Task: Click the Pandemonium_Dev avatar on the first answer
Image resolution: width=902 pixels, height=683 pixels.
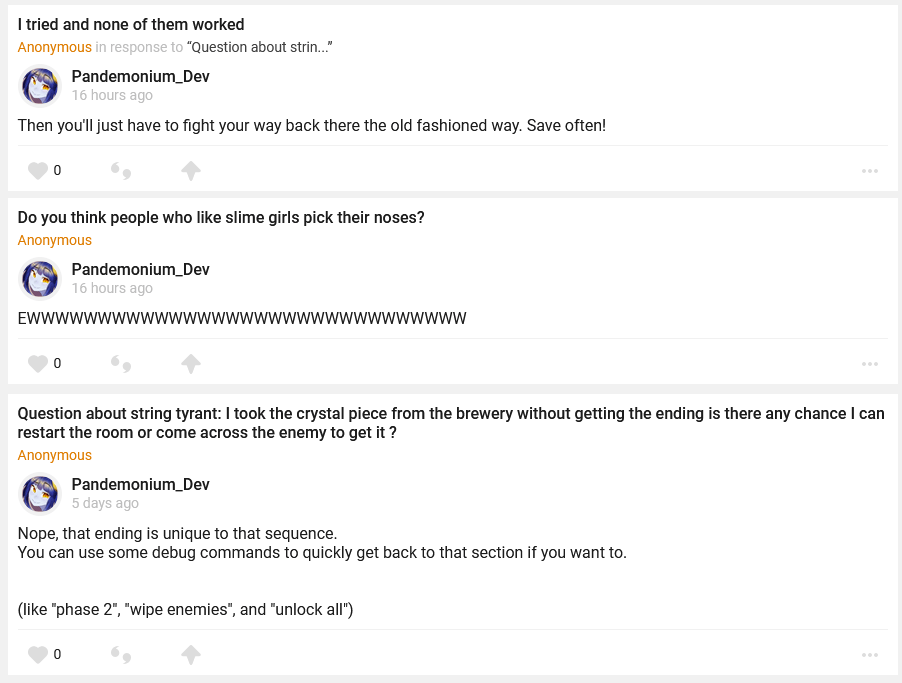Action: click(41, 86)
